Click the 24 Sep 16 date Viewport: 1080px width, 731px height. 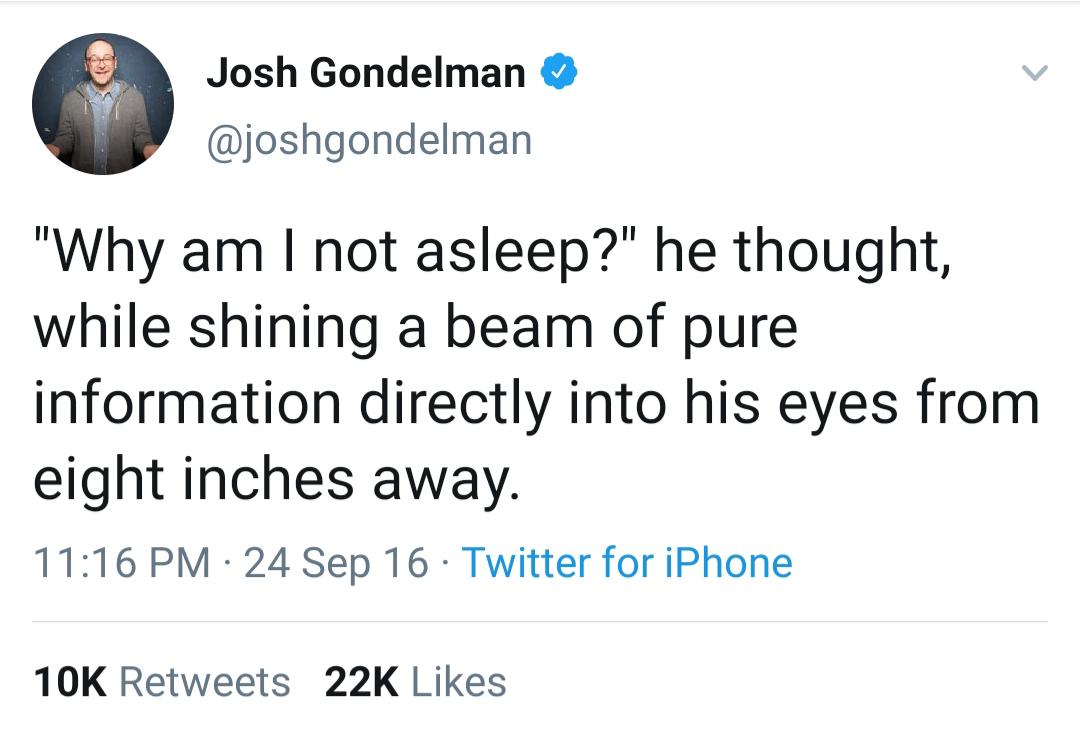336,562
